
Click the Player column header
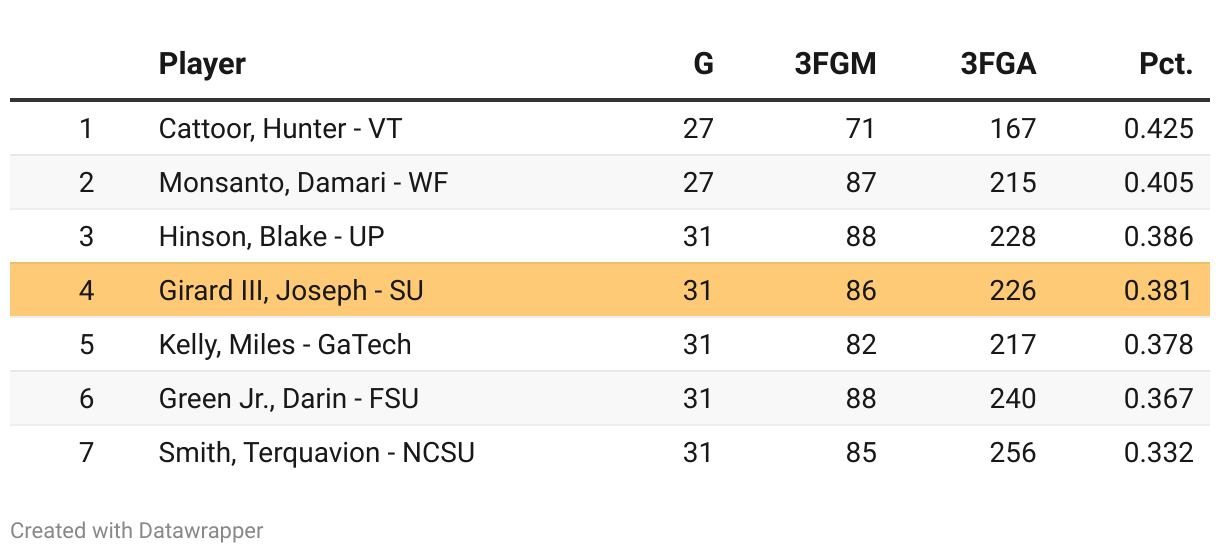tap(202, 65)
